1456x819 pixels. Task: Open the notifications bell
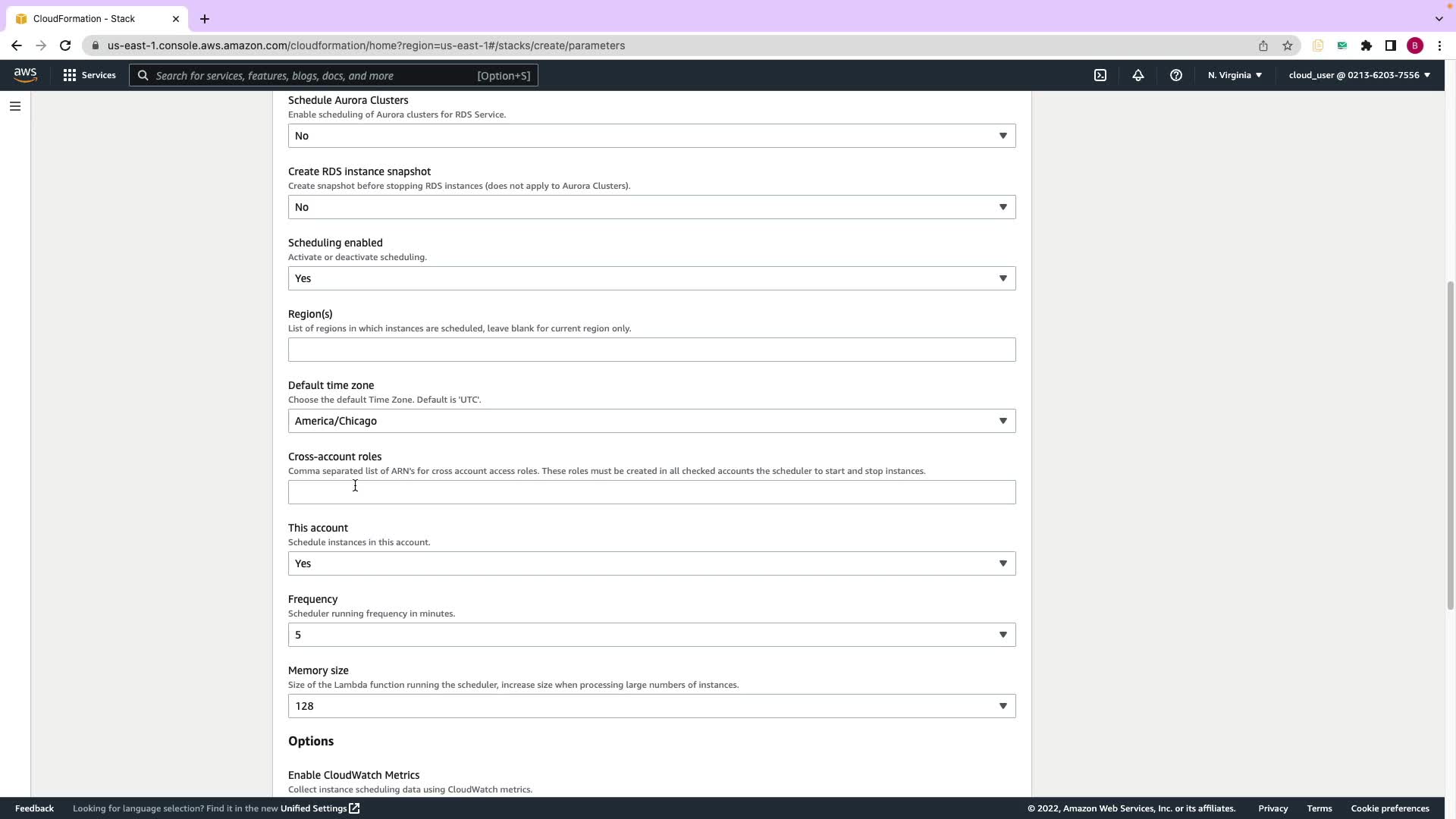click(1138, 75)
